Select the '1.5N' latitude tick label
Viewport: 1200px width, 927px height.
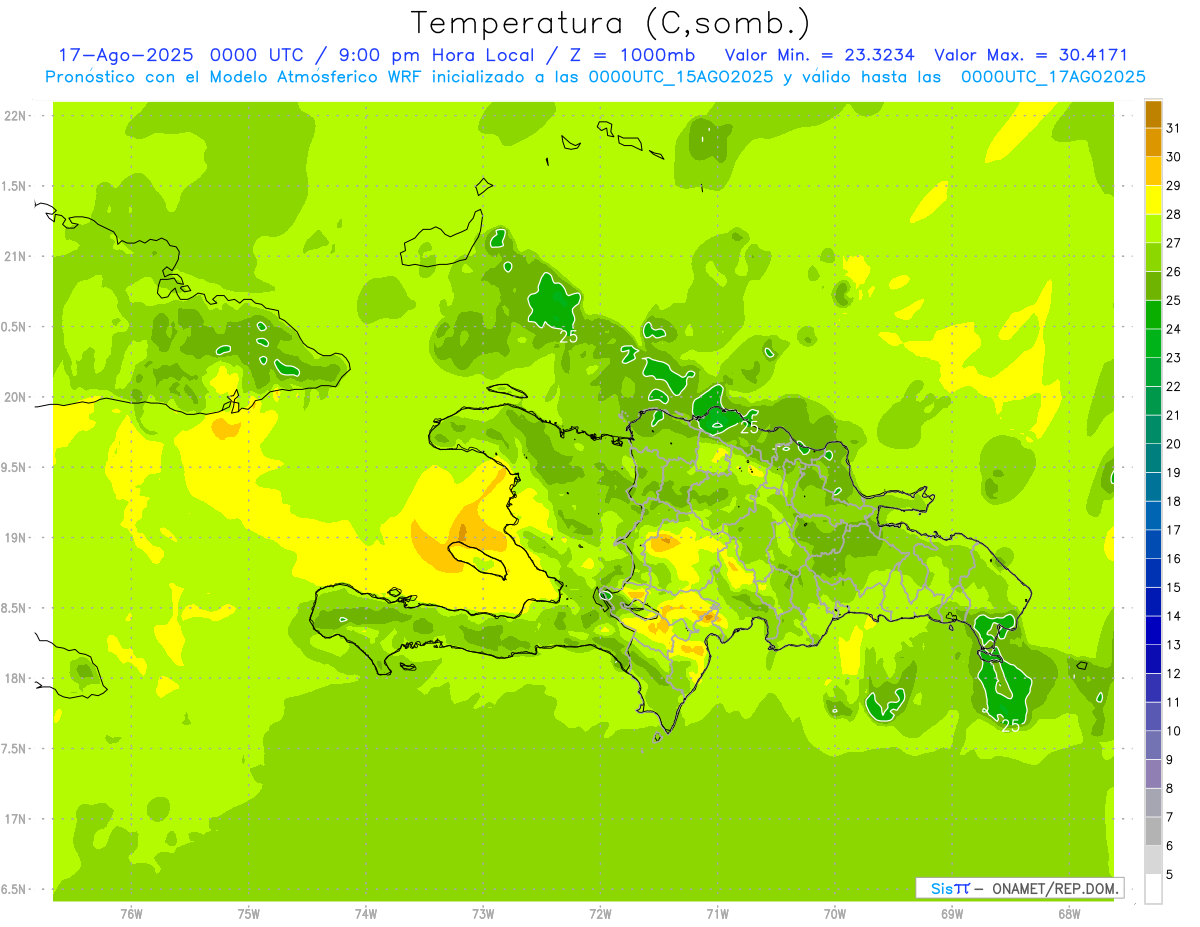click(15, 186)
